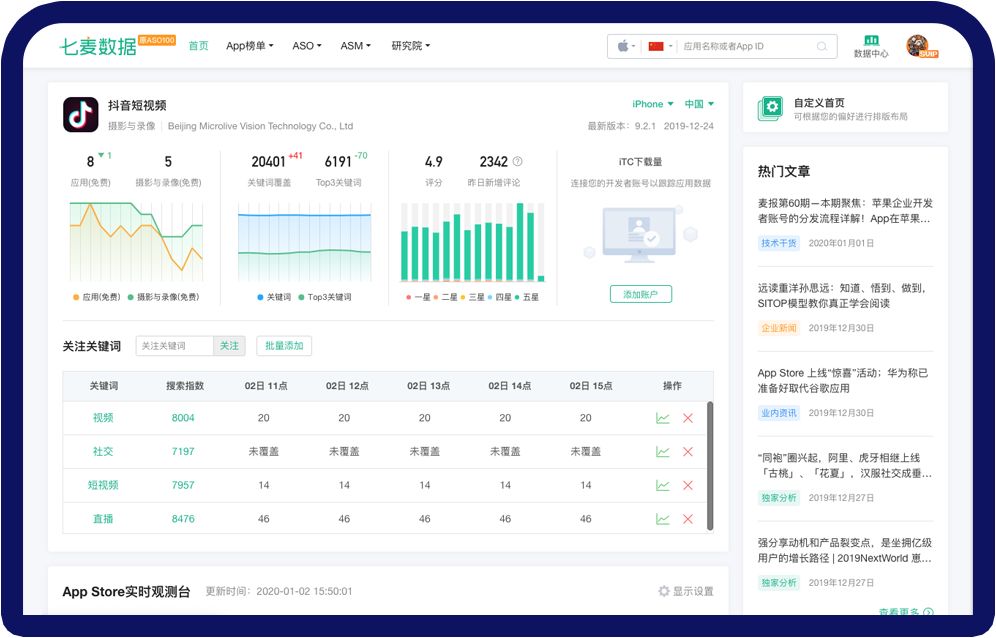Viewport: 996px width, 638px height.
Task: Click the 自定义首页 layout icon
Action: pos(771,108)
